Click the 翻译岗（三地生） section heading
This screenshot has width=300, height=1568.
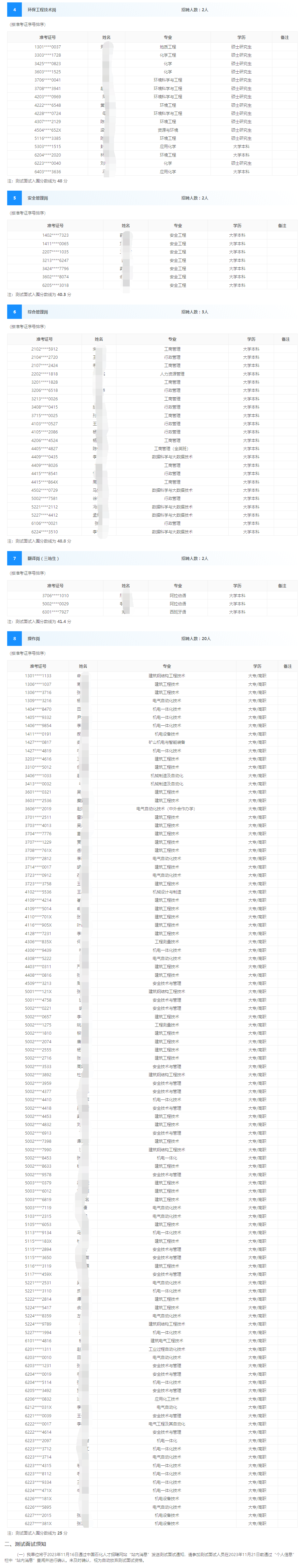(x=43, y=558)
